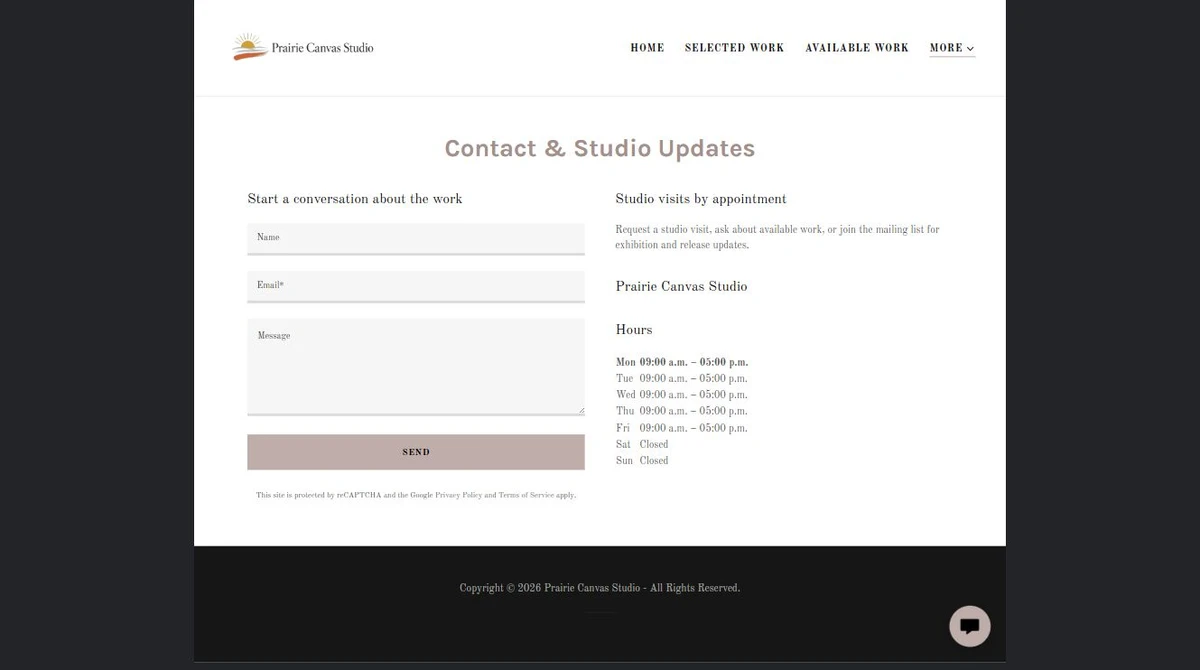This screenshot has height=670, width=1200.
Task: Click the 'Hours' heading
Action: coord(634,330)
